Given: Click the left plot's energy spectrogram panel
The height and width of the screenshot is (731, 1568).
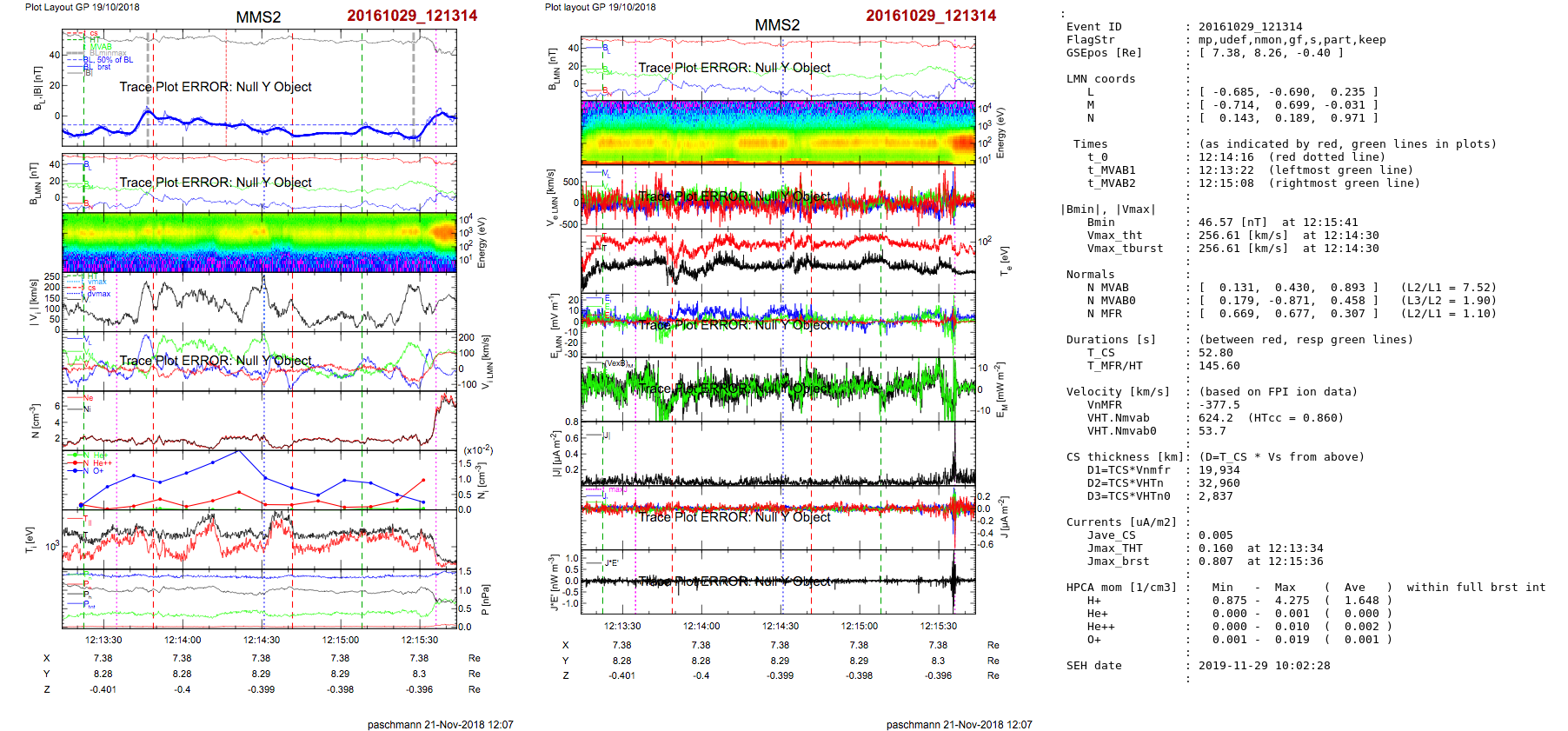Looking at the screenshot, I should (x=259, y=243).
